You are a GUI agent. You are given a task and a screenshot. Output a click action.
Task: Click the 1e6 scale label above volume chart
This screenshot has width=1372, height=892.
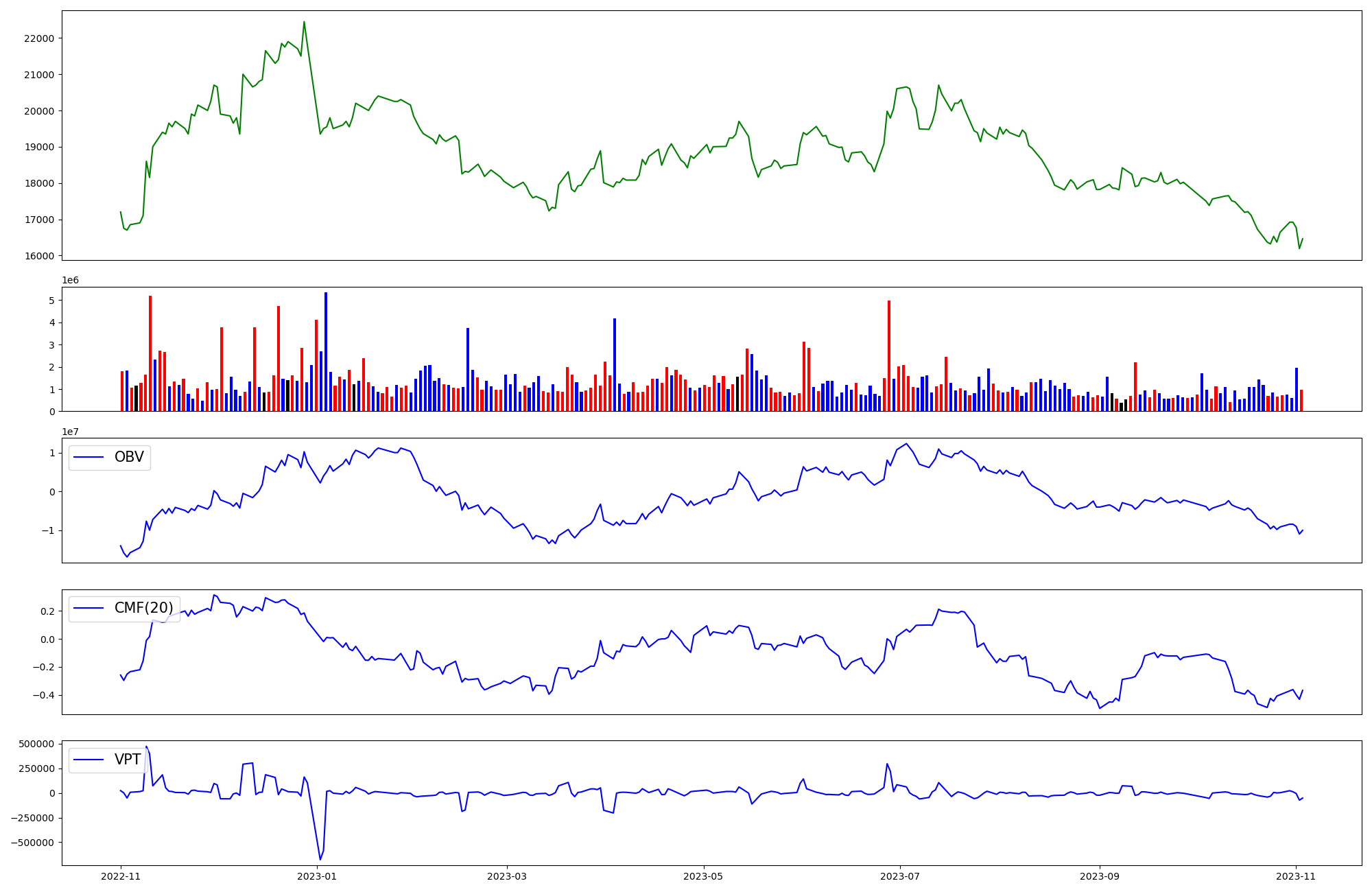coord(71,281)
